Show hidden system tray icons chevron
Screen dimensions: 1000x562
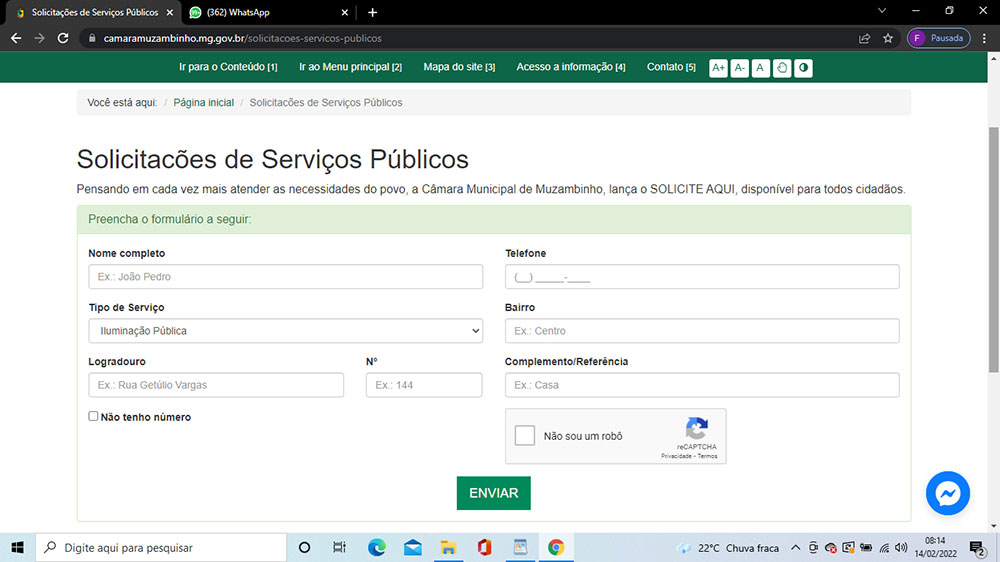[795, 548]
